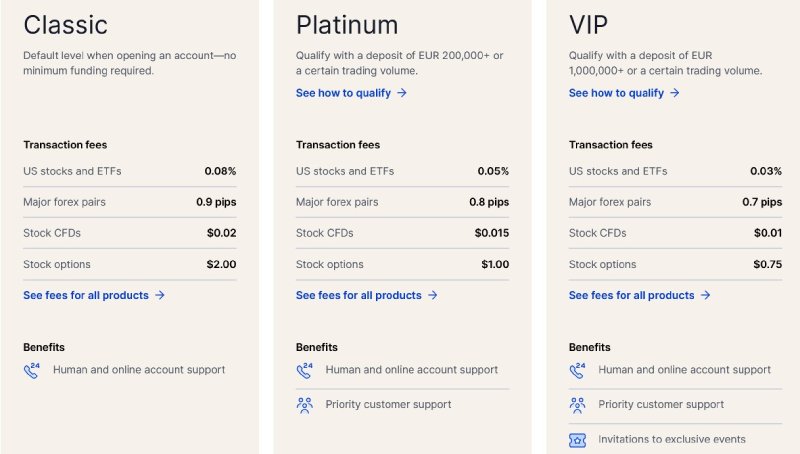Click the exclusive events ticket icon in VIP
The image size is (800, 454).
click(578, 440)
